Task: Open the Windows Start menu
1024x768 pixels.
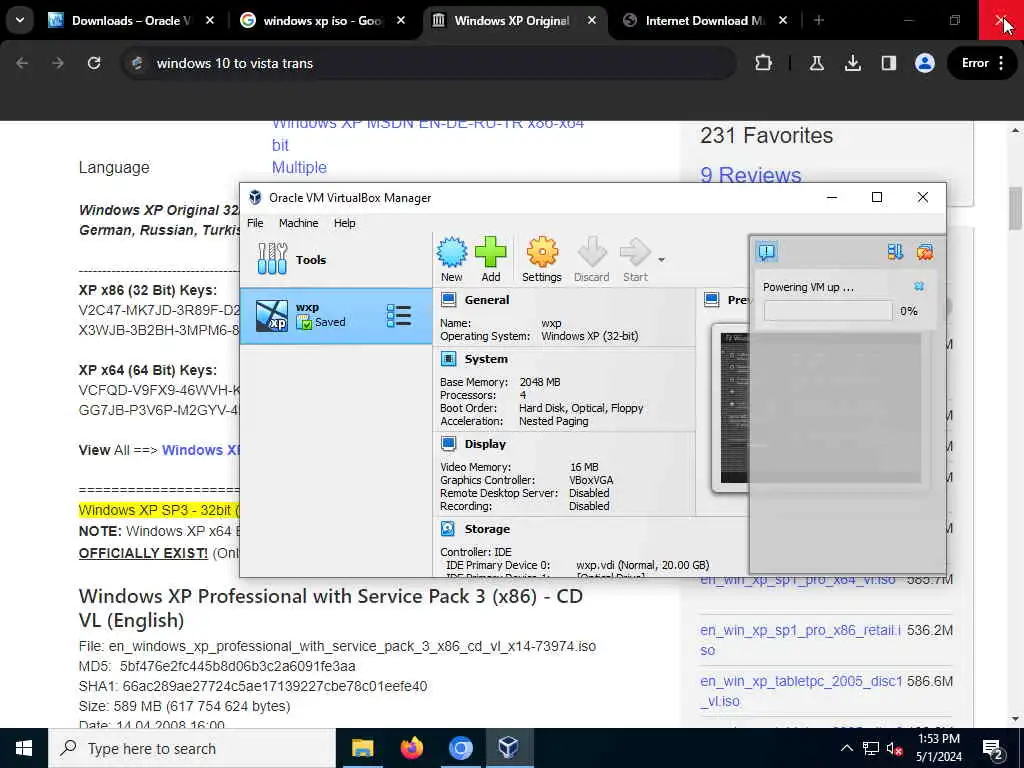Action: pos(24,748)
